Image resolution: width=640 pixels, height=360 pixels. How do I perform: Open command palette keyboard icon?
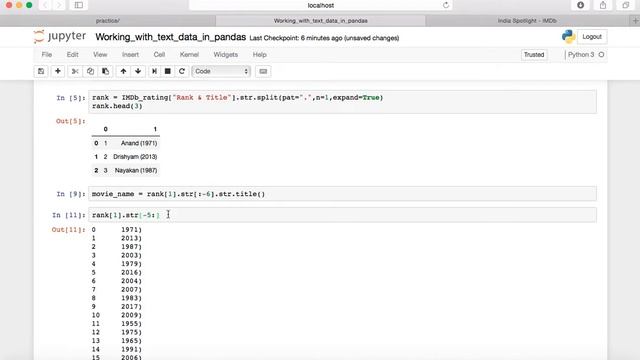263,71
